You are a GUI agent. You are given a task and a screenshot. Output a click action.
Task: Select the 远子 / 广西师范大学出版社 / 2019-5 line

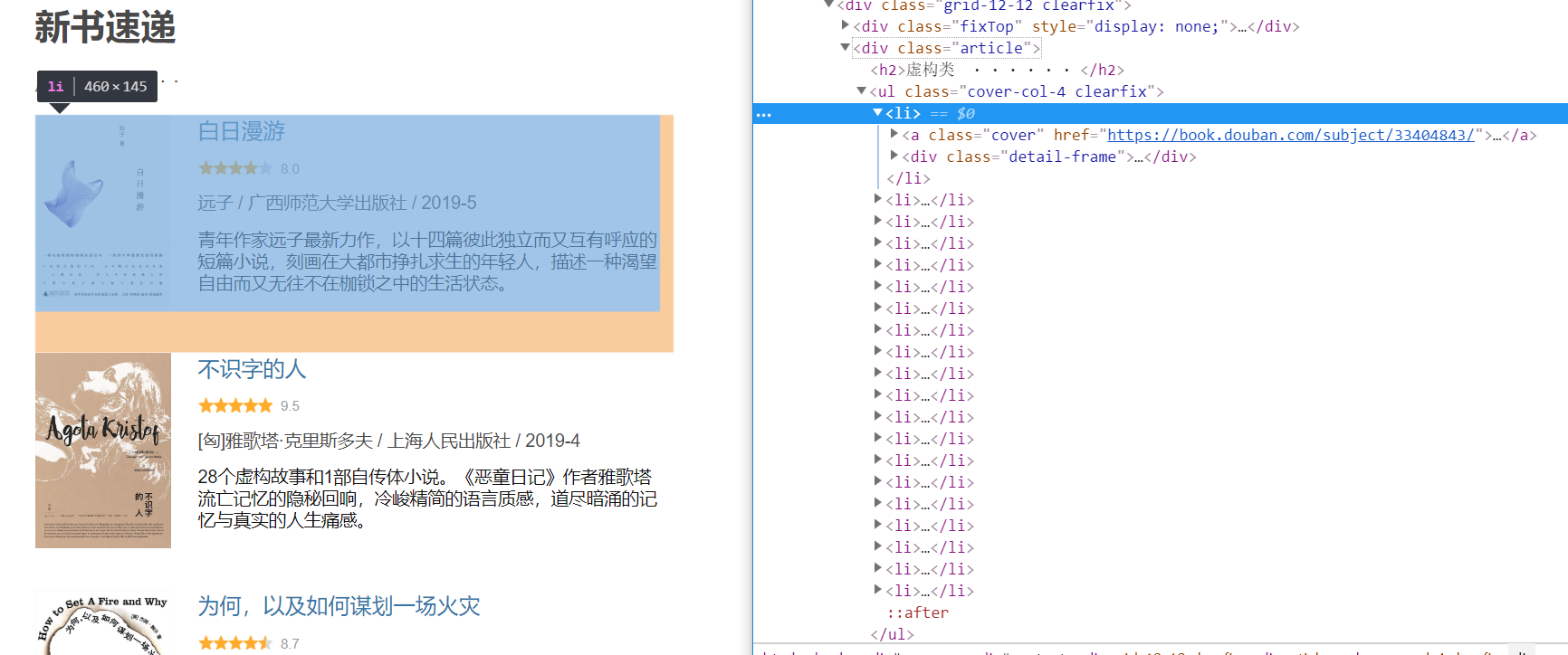click(x=337, y=203)
